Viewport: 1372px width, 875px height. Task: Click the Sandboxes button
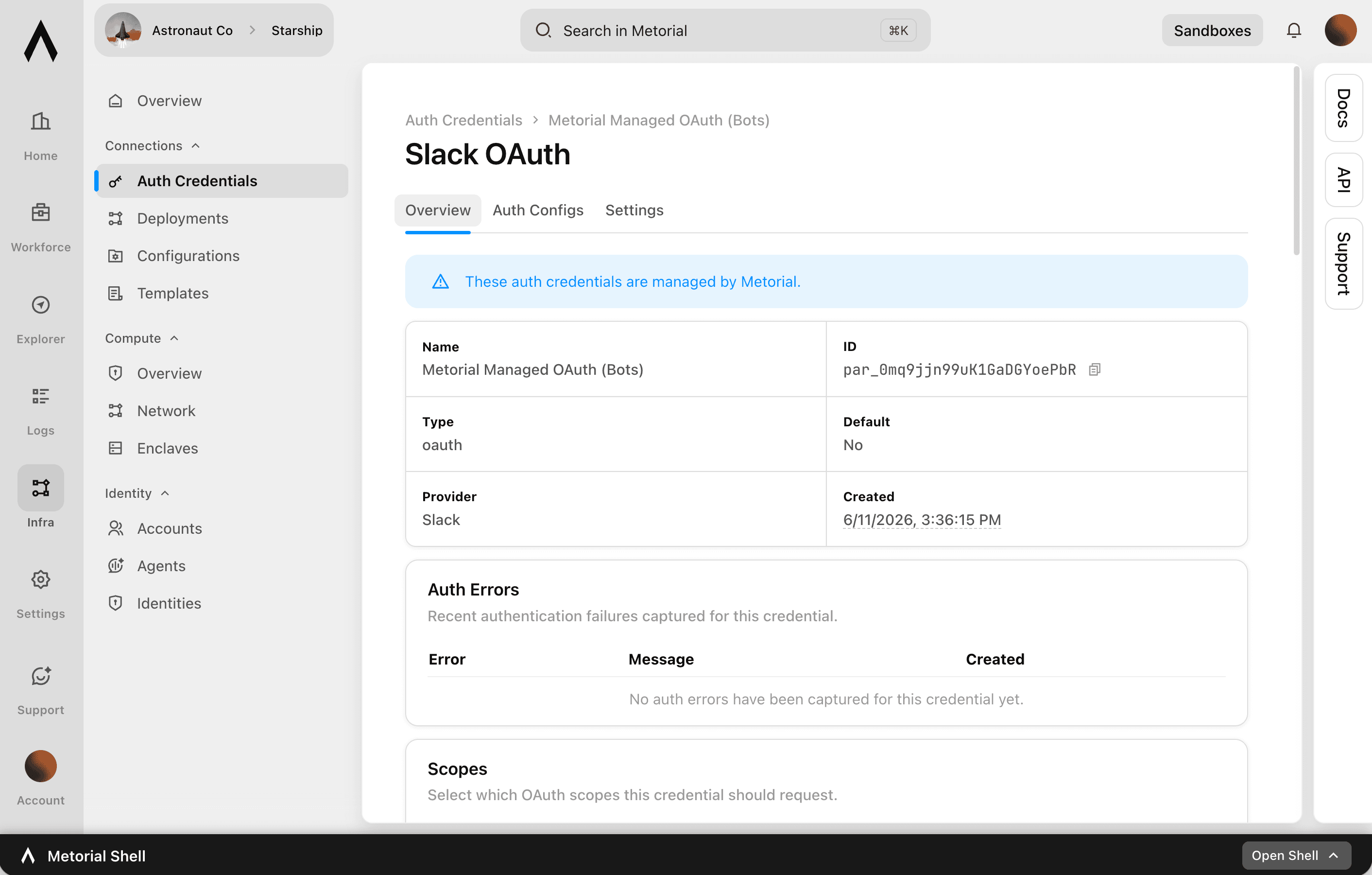coord(1212,30)
